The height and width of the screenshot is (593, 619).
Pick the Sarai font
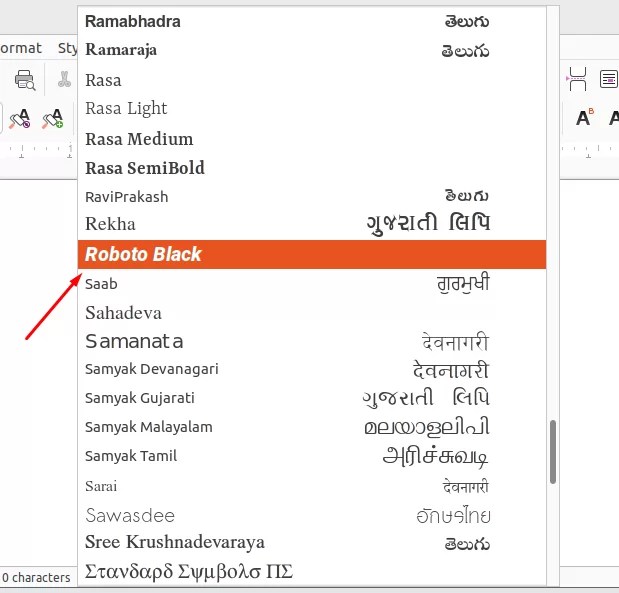coord(312,486)
